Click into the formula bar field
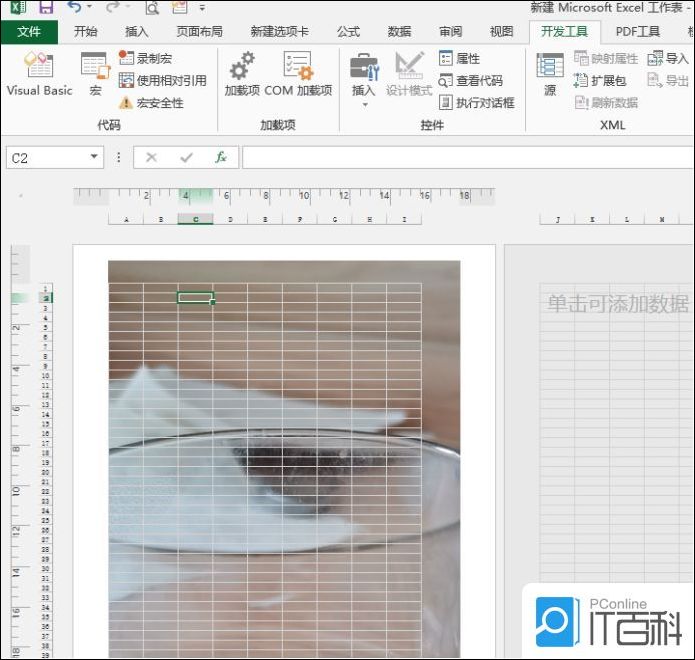This screenshot has height=660, width=695. (468, 157)
